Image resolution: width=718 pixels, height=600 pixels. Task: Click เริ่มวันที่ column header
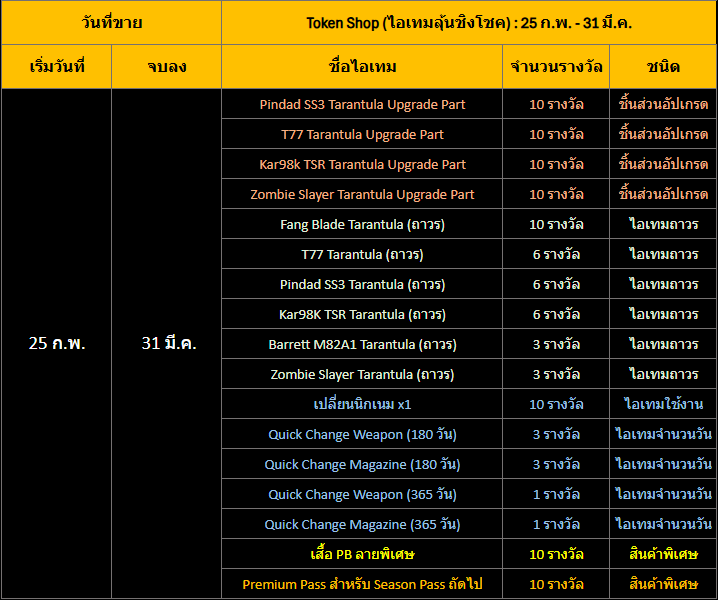pyautogui.click(x=57, y=67)
